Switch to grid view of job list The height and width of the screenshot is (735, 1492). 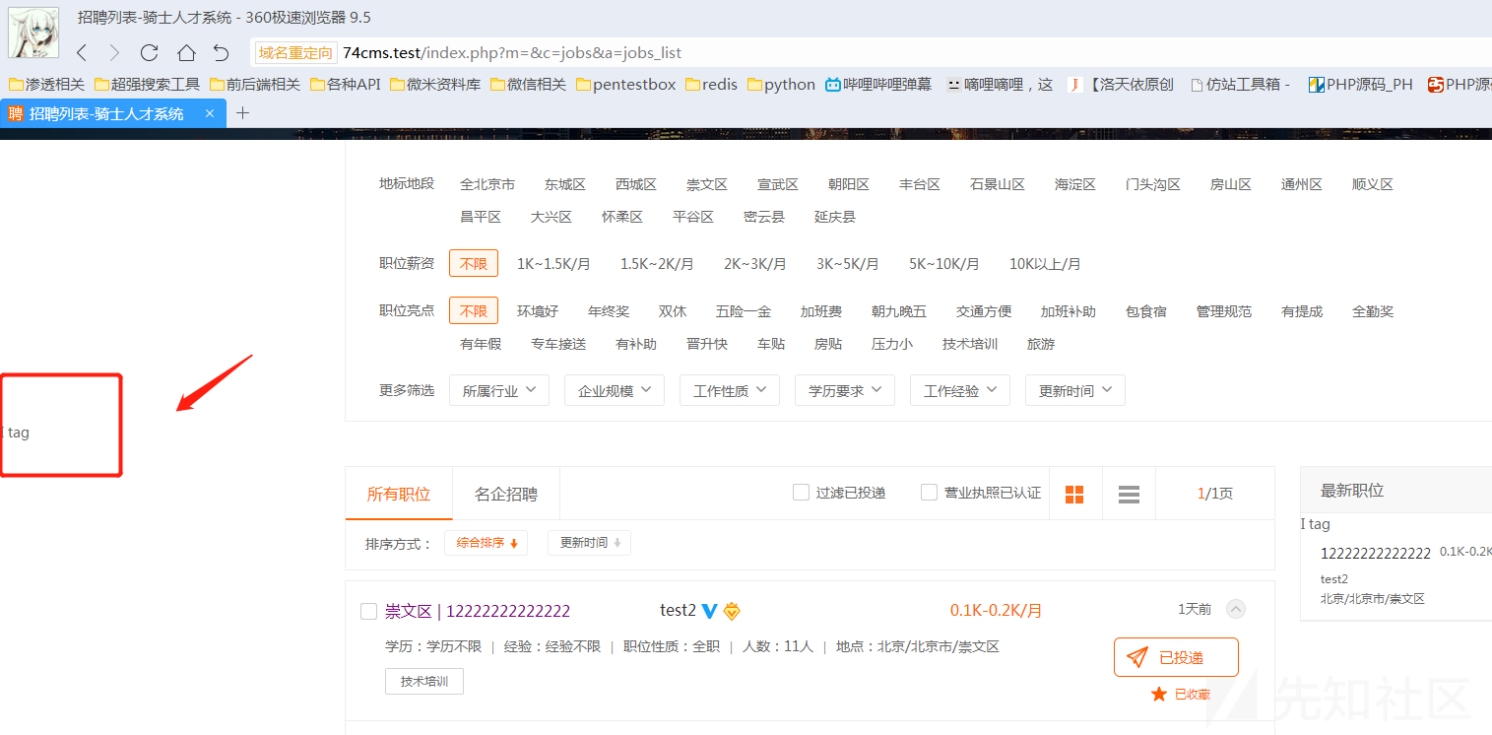coord(1075,494)
